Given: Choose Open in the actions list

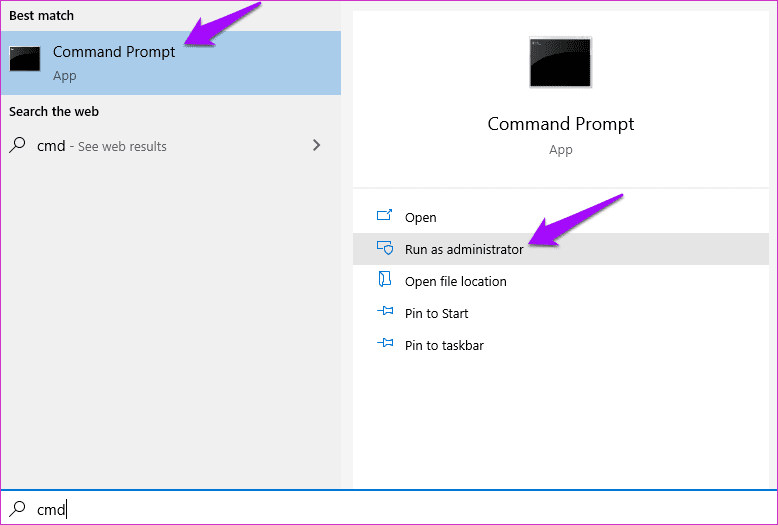Looking at the screenshot, I should (561, 217).
